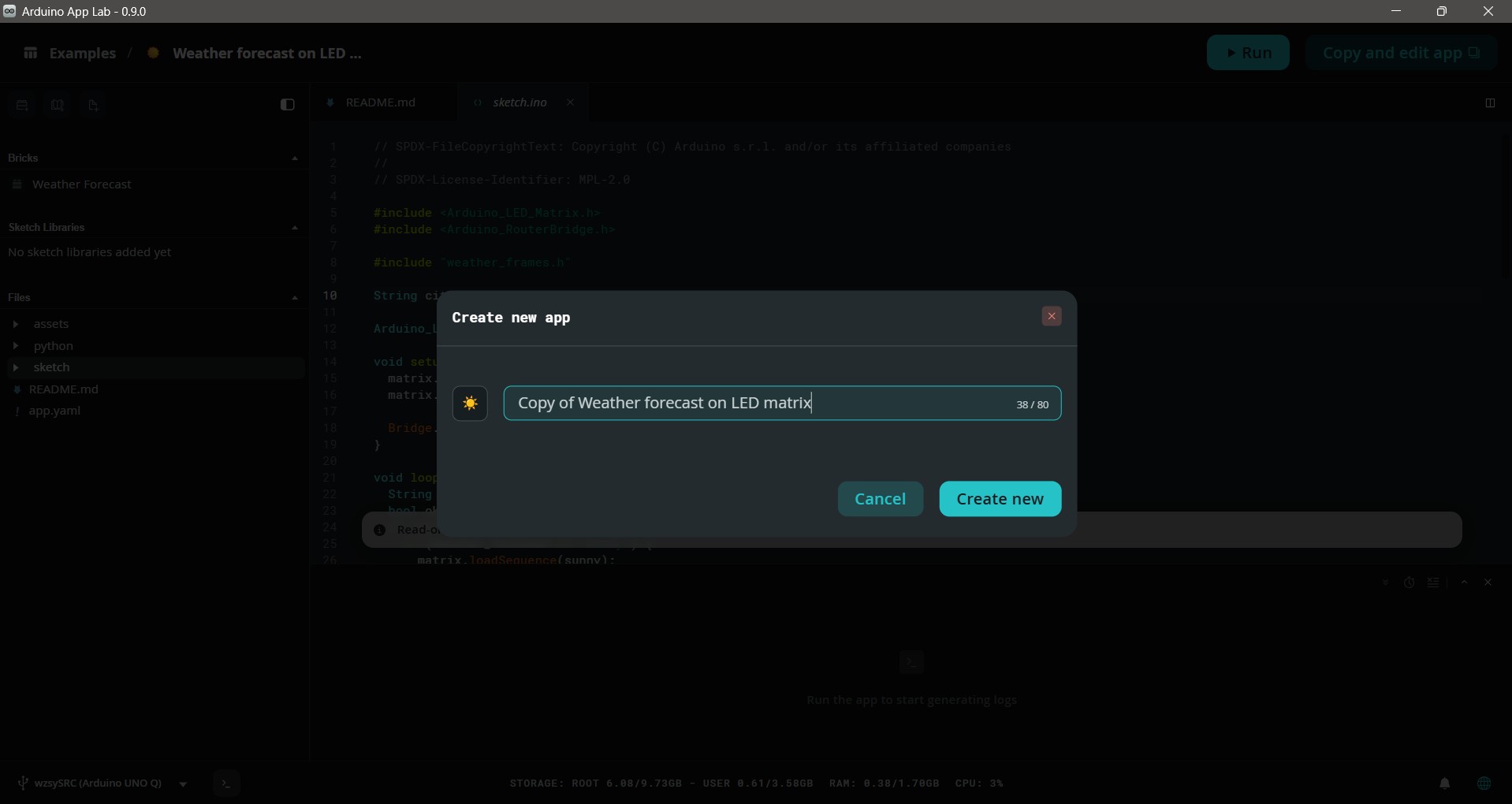The image size is (1512, 804).
Task: Click scroll-to-bottom icon in console panel
Action: [x=1385, y=583]
